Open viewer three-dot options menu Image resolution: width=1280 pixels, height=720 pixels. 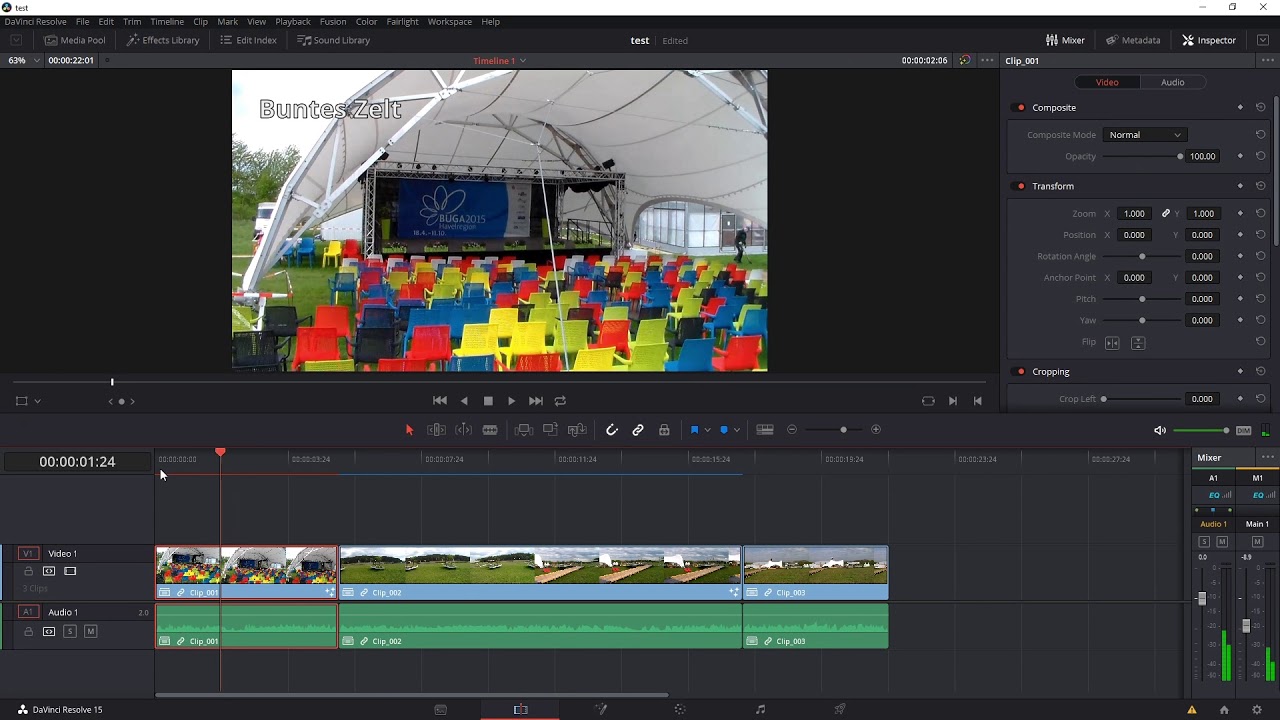[987, 61]
